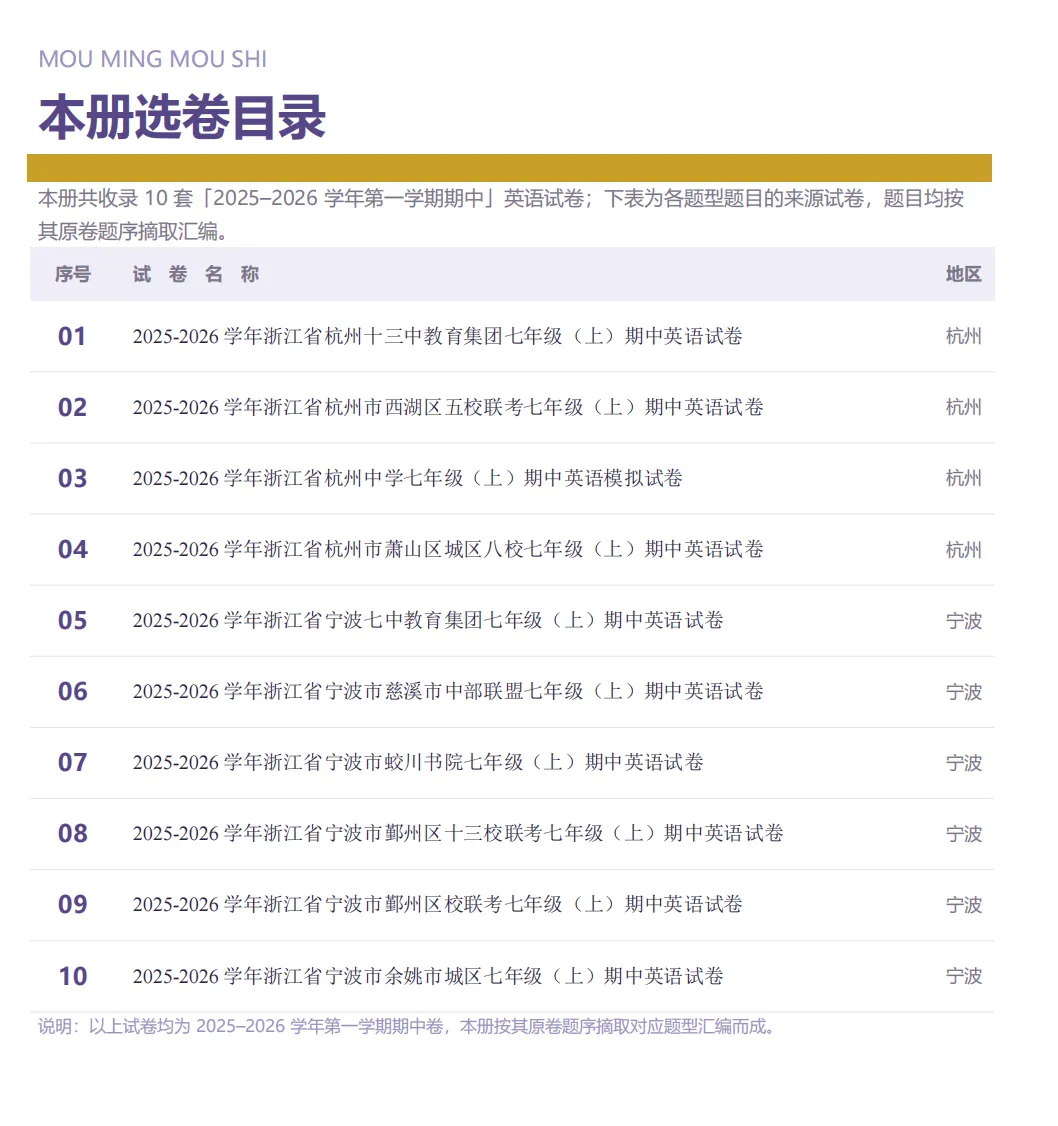The height and width of the screenshot is (1126, 1058).
Task: Click the 序号 column header
Action: 73,274
